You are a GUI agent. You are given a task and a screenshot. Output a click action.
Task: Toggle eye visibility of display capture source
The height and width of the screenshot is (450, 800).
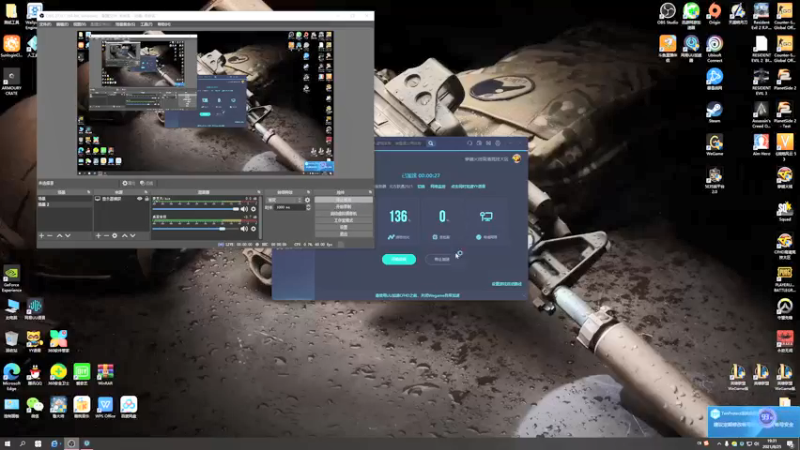coord(139,198)
